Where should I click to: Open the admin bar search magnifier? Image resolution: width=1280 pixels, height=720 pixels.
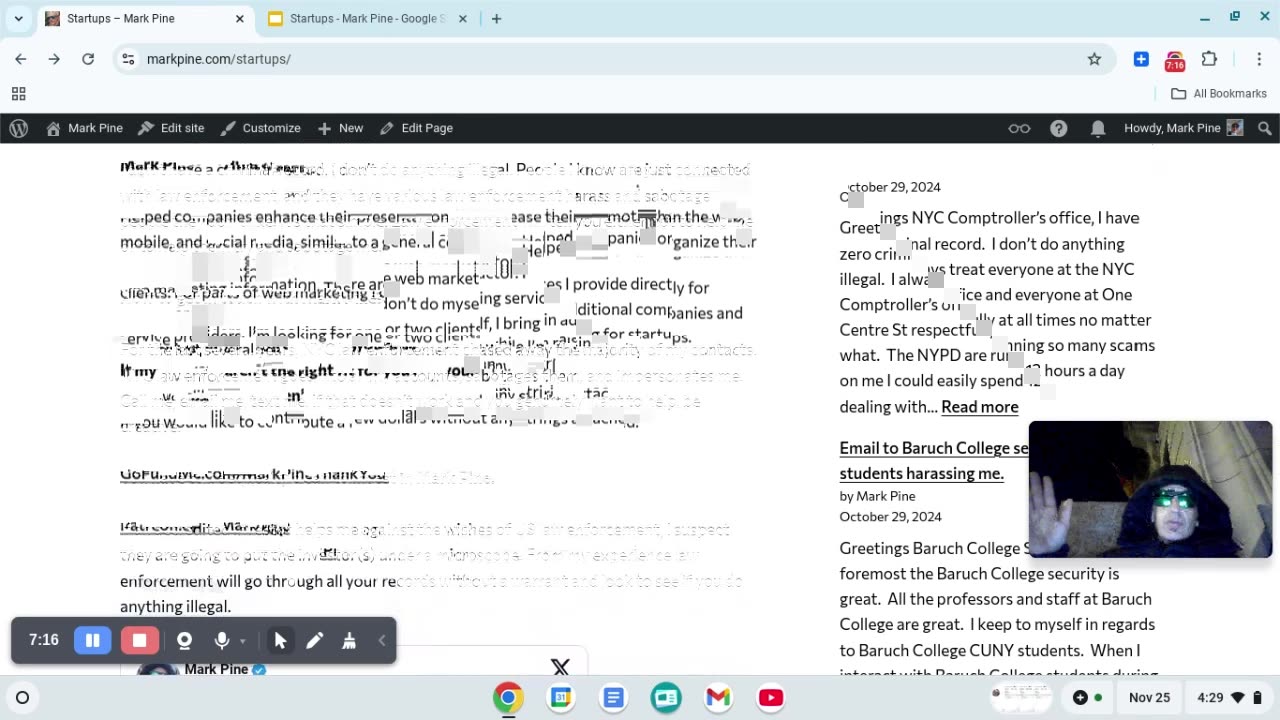(1265, 128)
